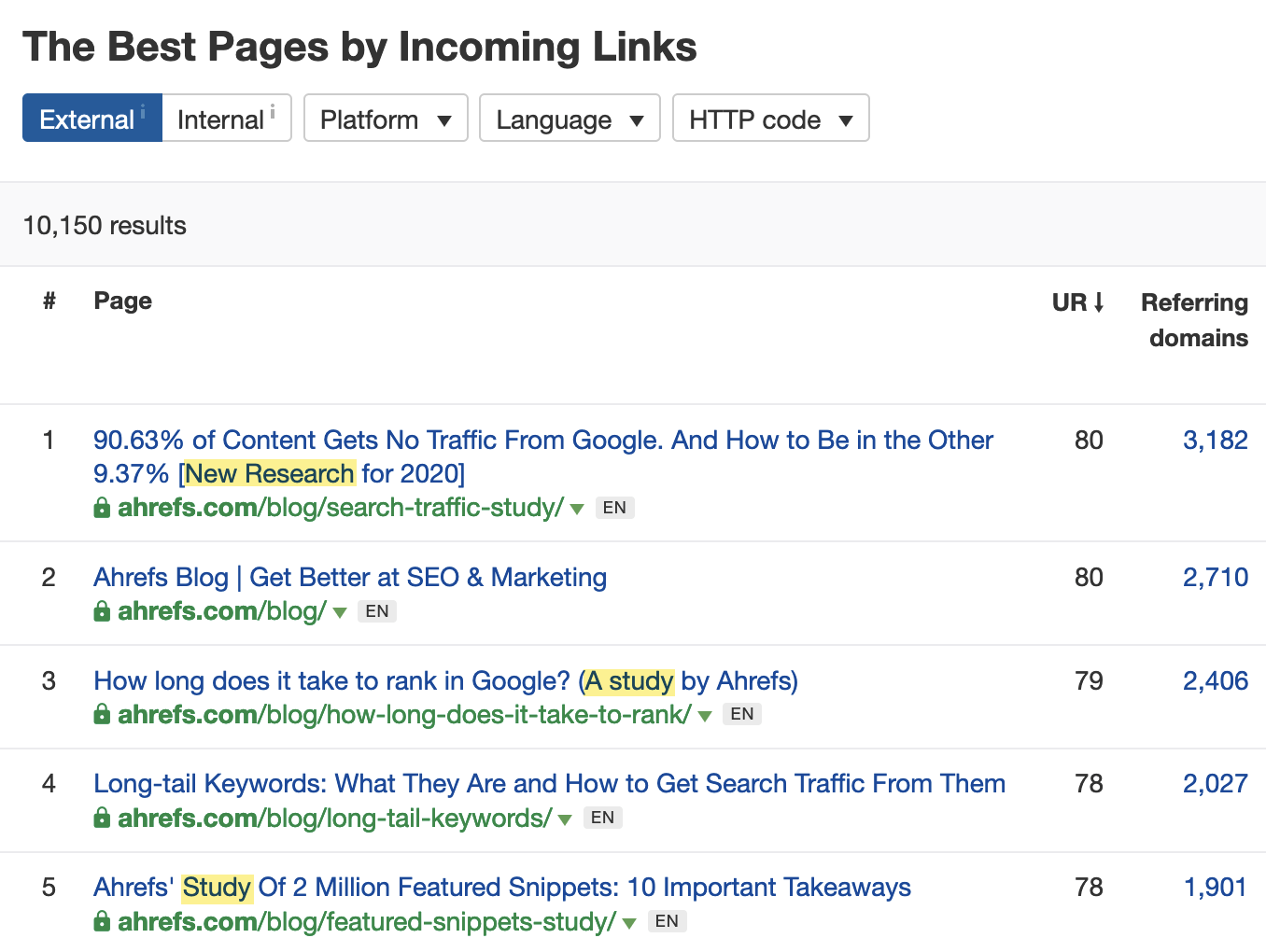Screen dimensions: 1266x952
Task: Click the lock icon beside ahrefs.com/blog/
Action: [x=101, y=611]
